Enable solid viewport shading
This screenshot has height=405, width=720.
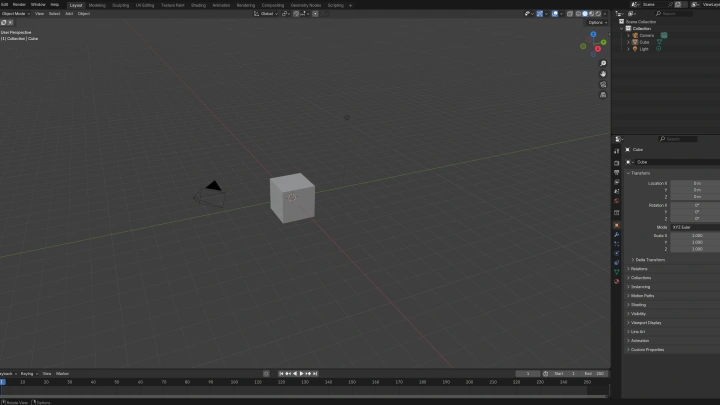tap(585, 14)
